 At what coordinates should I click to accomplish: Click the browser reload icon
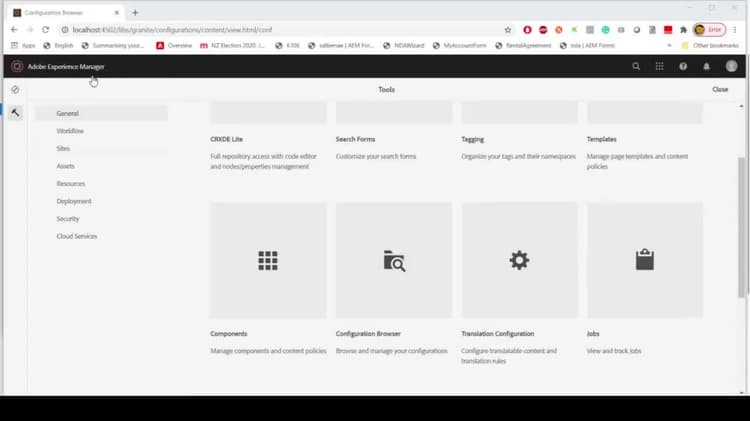click(x=45, y=30)
